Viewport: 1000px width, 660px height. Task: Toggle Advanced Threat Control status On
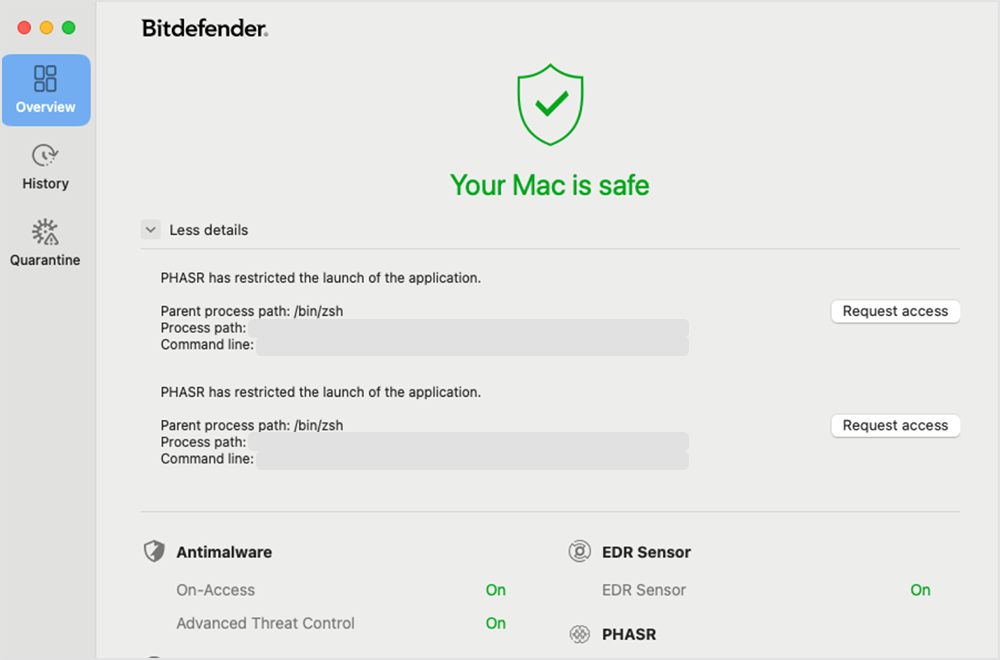click(496, 623)
